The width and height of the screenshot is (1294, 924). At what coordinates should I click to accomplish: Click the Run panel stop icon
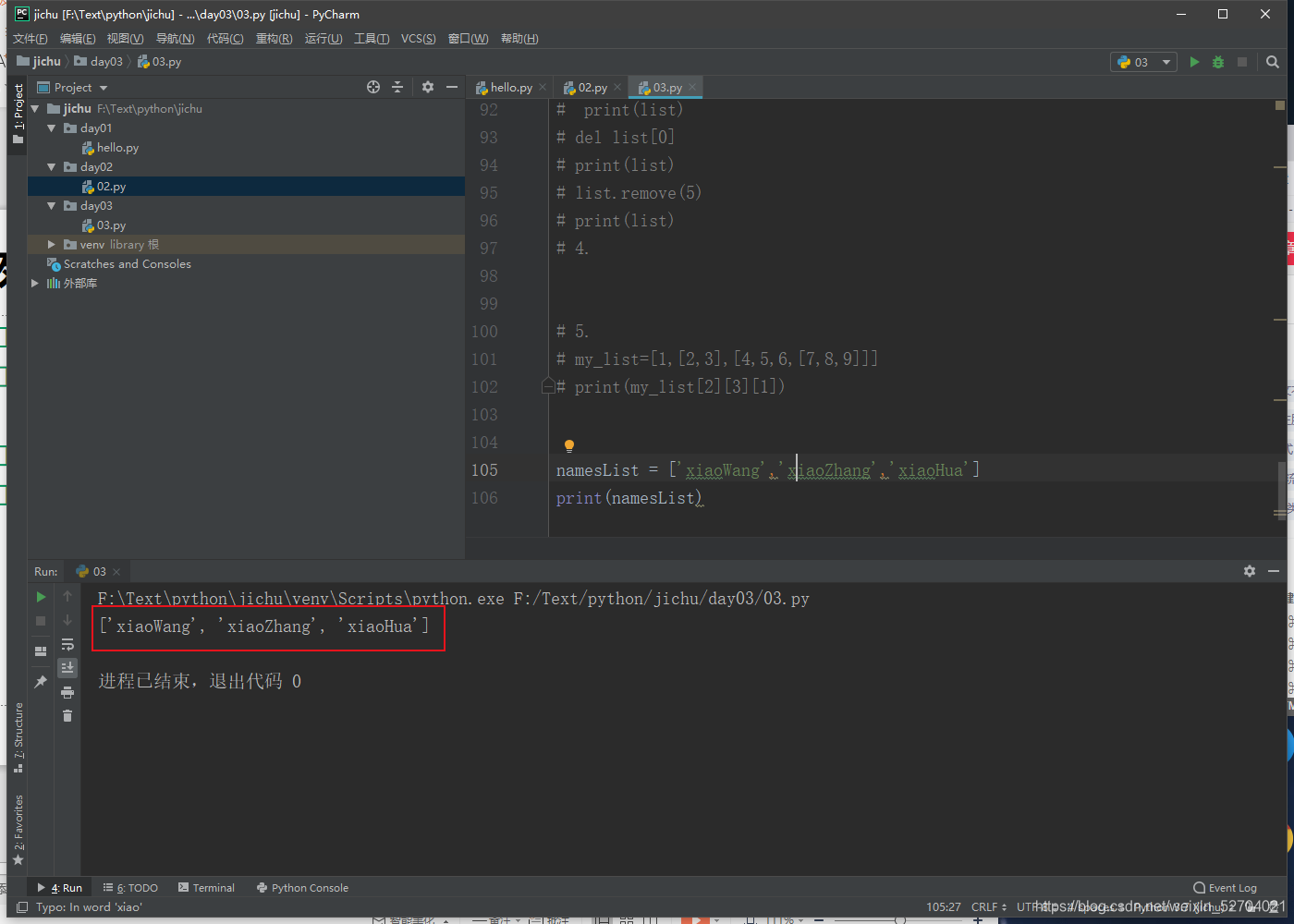coord(41,621)
